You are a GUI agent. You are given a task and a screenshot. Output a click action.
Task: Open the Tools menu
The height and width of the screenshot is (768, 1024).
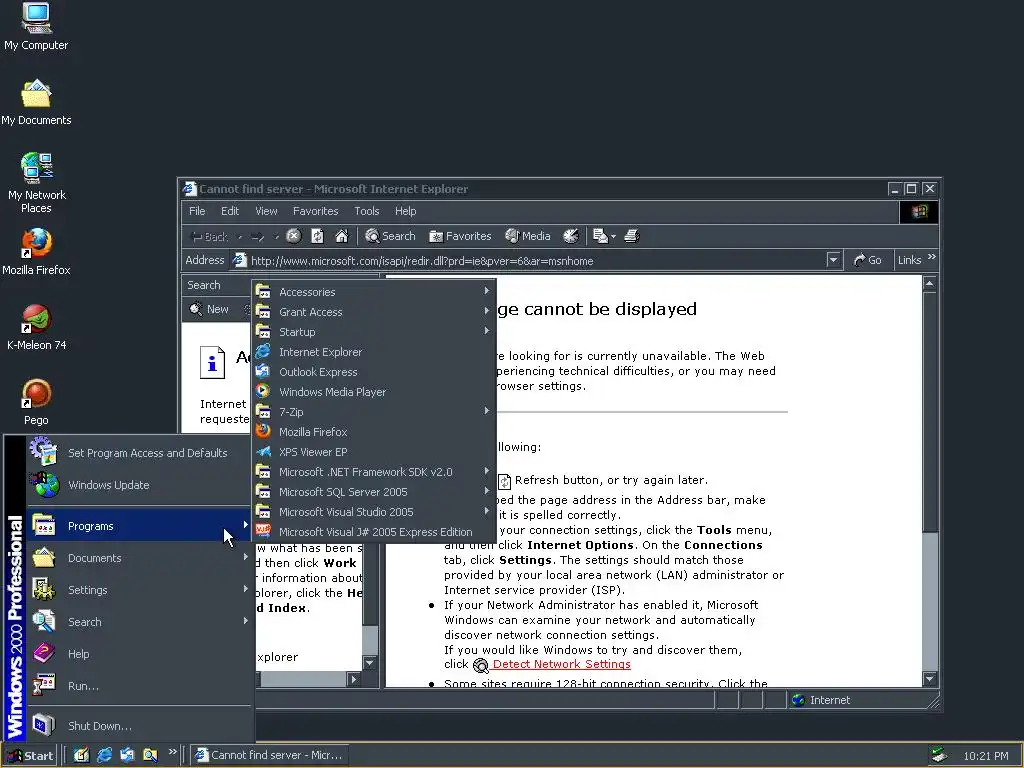click(366, 211)
